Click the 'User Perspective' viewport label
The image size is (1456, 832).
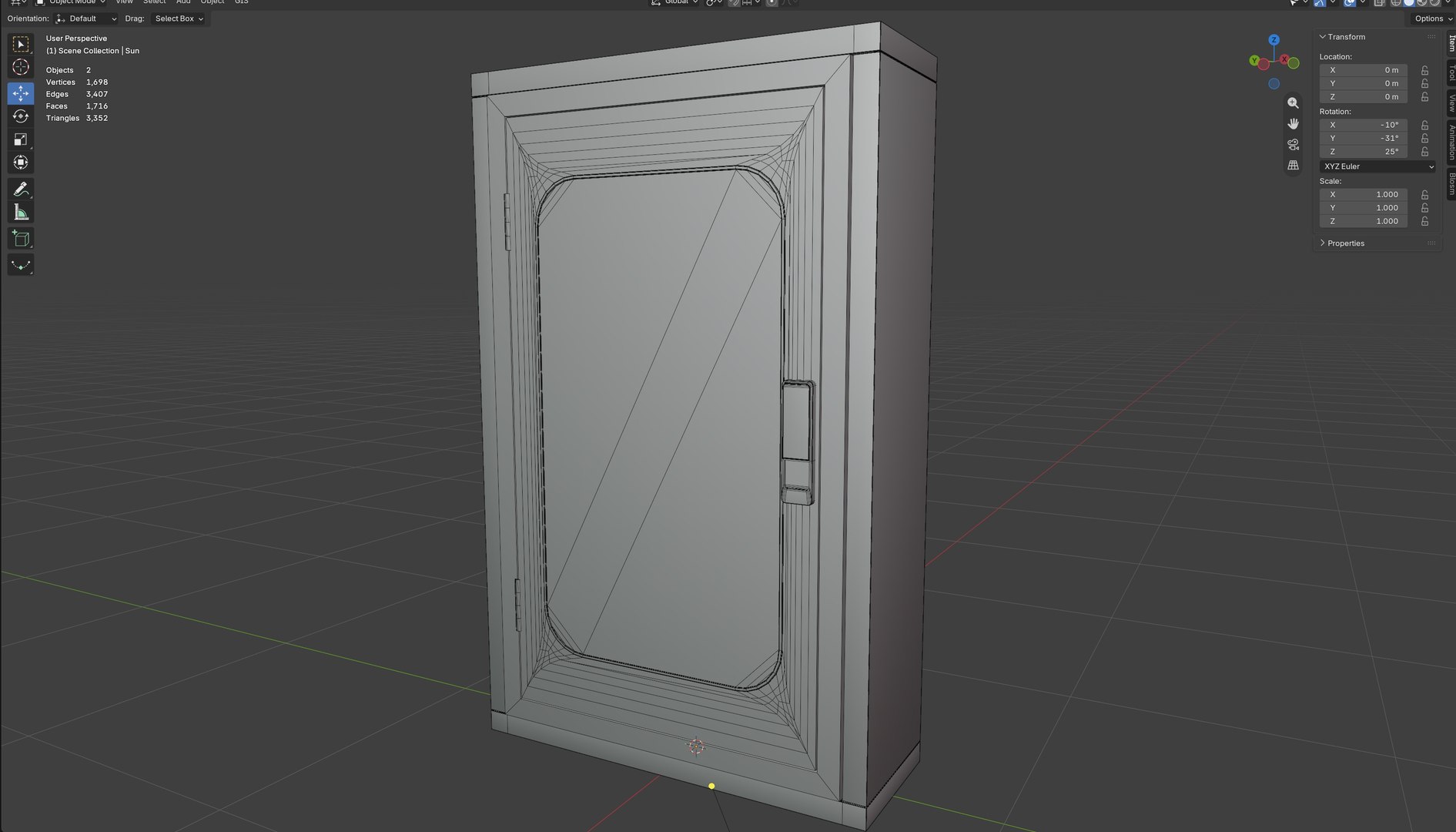(x=76, y=39)
